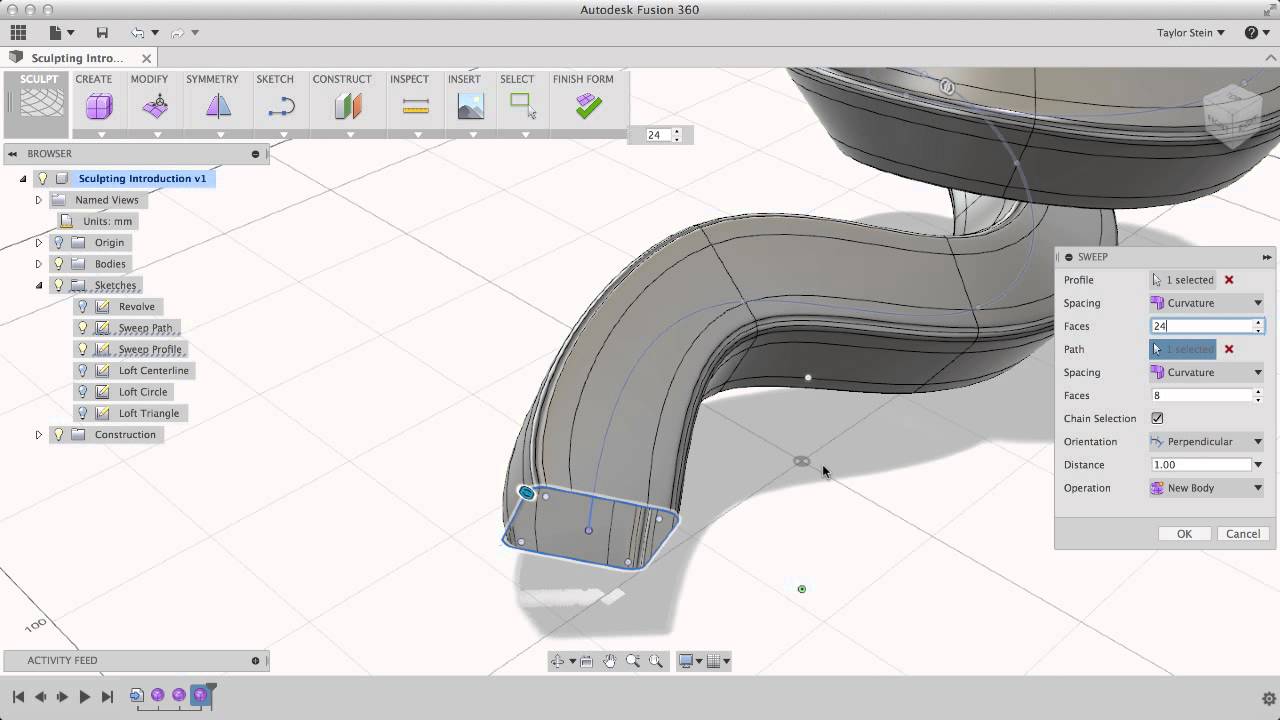This screenshot has height=720, width=1280.
Task: Jump to timeline start
Action: tap(18, 696)
